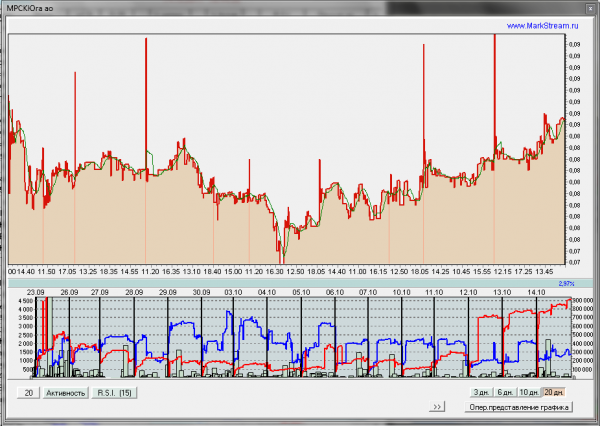This screenshot has height=426, width=600.
Task: Open the 'Активность' indicator button
Action: [65, 393]
